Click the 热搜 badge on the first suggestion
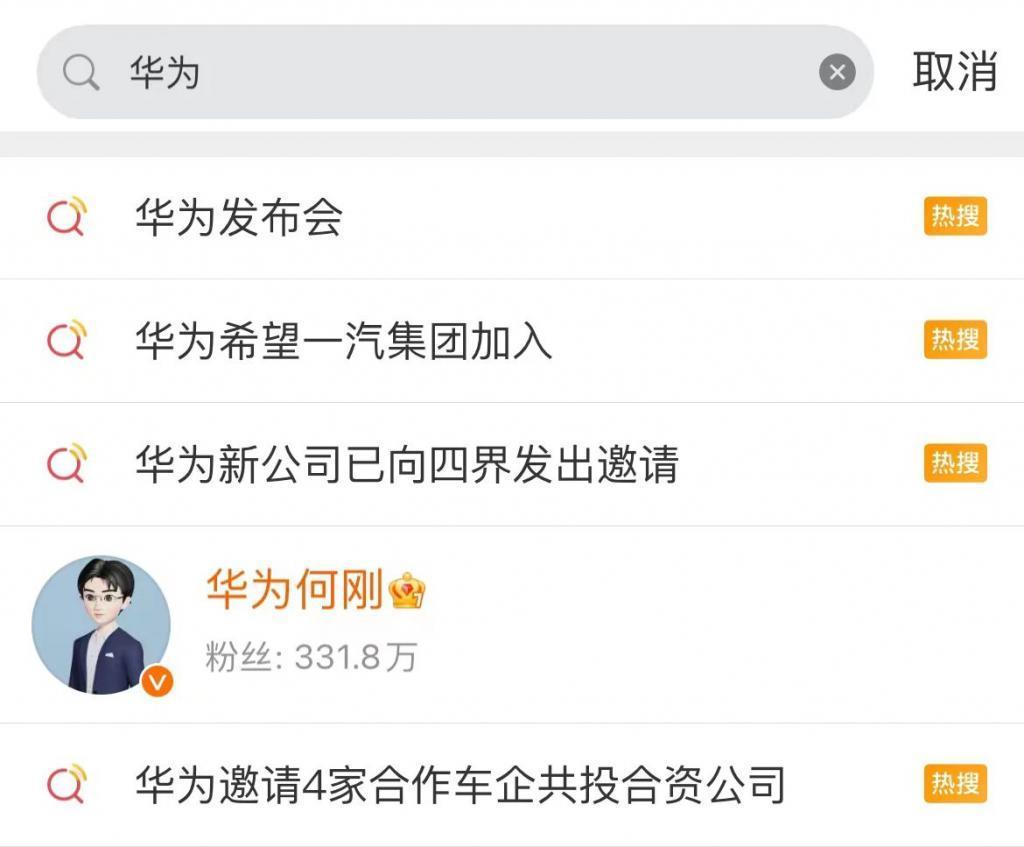Screen dimensions: 1024x847 [957, 215]
